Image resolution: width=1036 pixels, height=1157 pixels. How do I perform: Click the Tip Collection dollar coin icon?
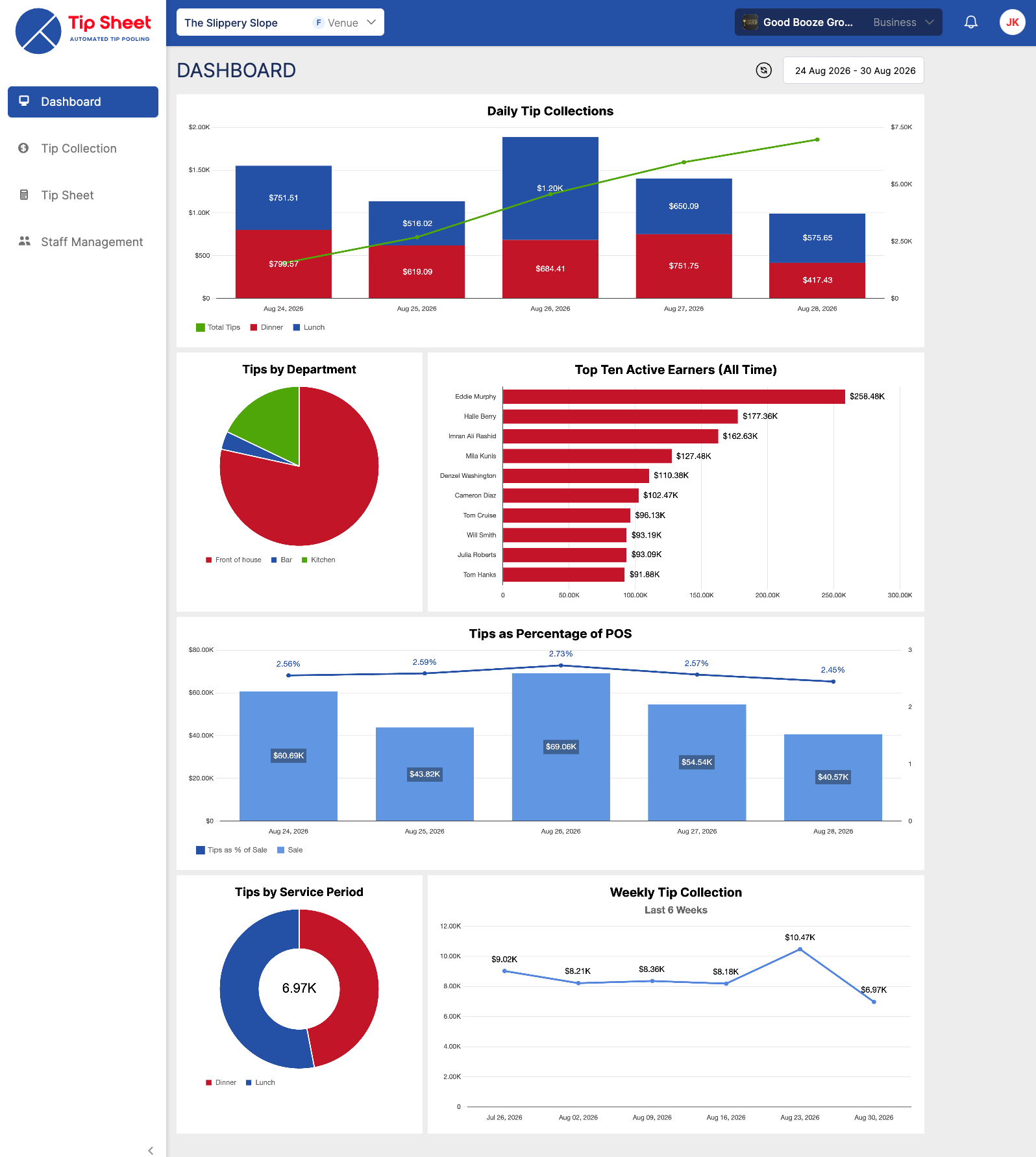click(24, 148)
